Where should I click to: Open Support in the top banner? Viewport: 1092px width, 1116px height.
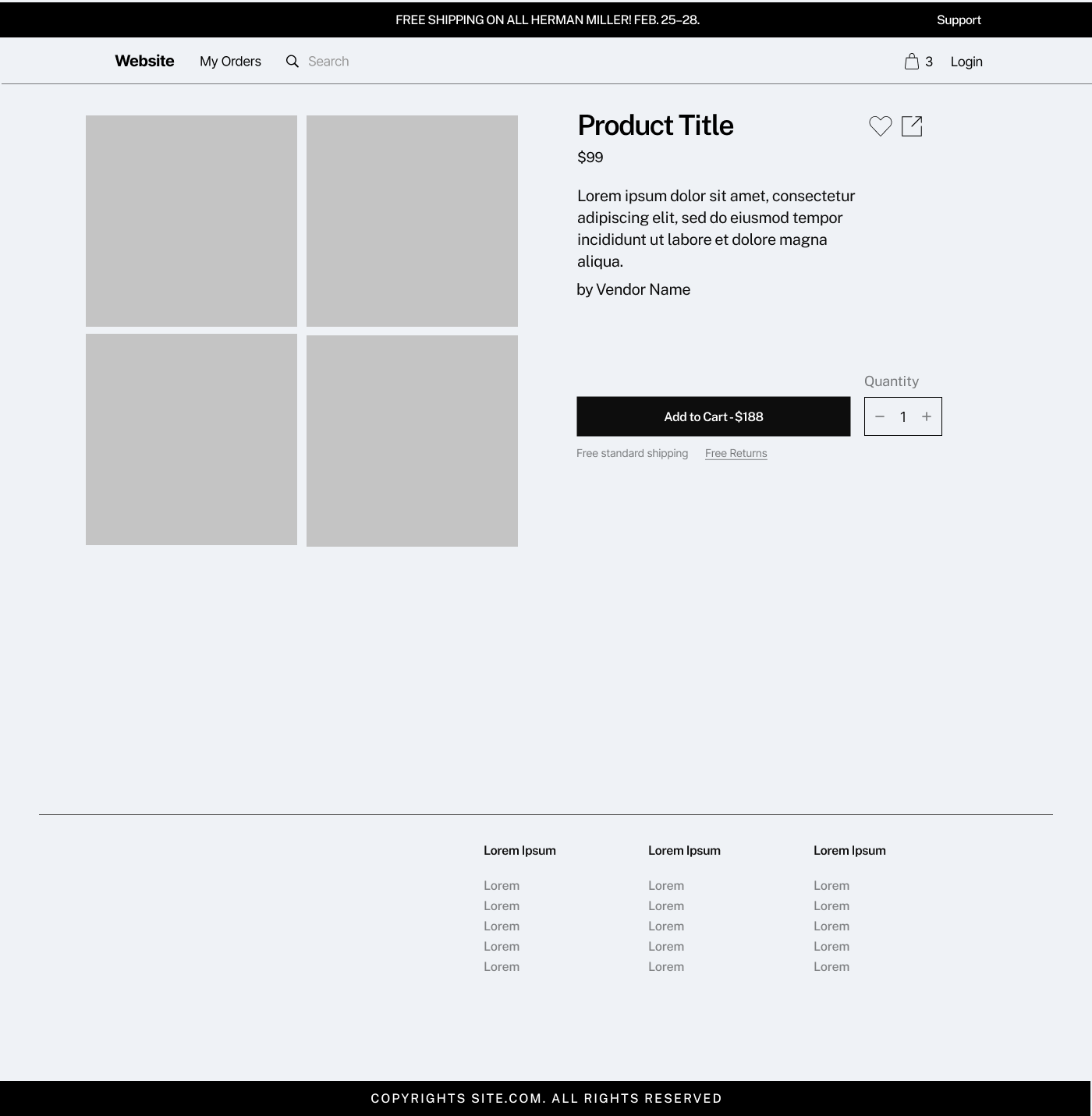click(x=959, y=20)
